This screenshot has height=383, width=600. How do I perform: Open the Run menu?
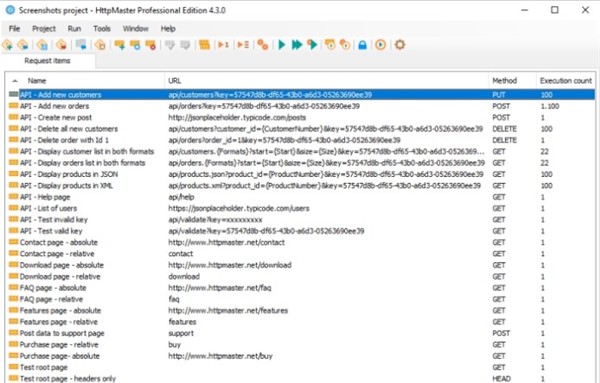(74, 29)
